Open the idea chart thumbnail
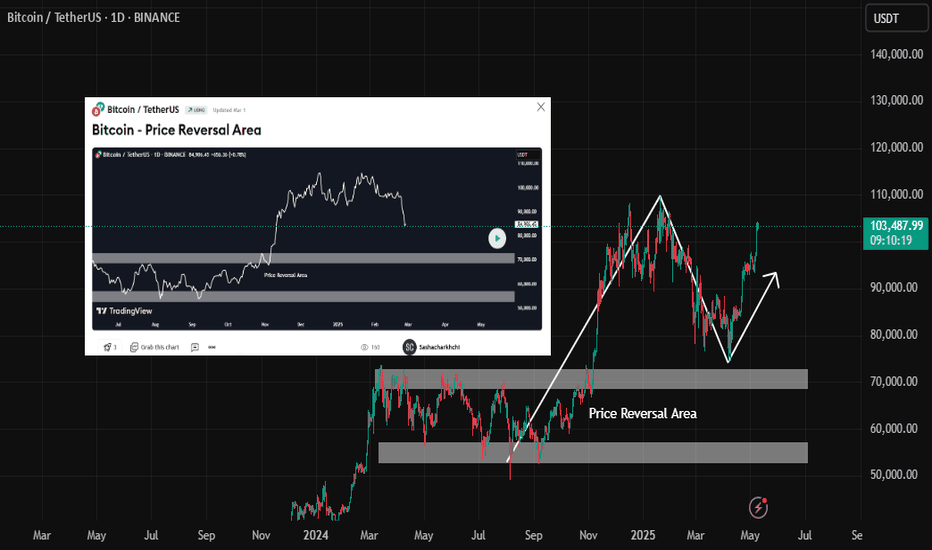The height and width of the screenshot is (550, 932). [317, 238]
